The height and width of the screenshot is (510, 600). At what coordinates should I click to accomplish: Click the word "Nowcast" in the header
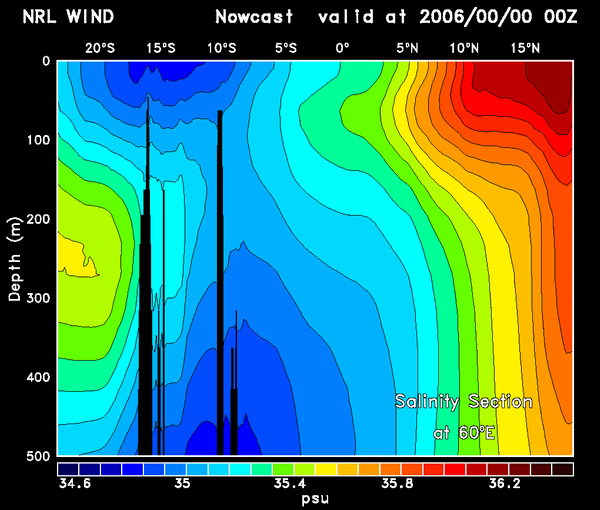pyautogui.click(x=254, y=17)
